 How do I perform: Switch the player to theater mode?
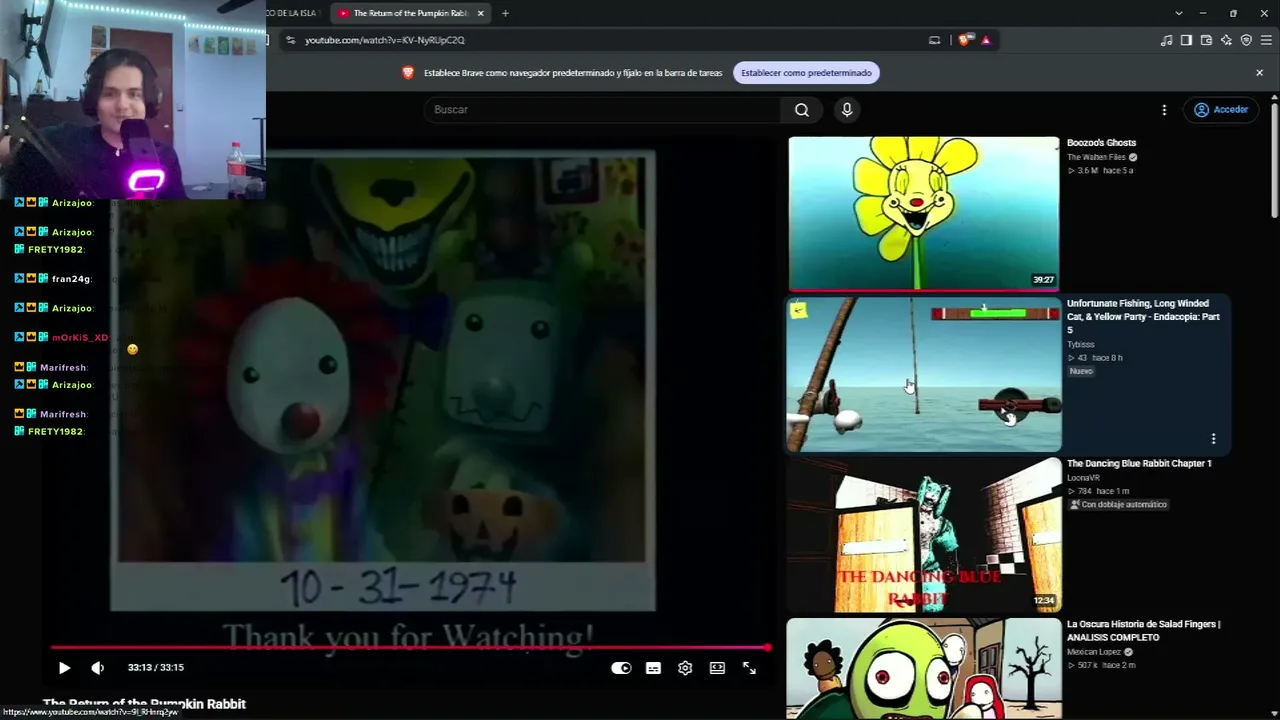[717, 668]
